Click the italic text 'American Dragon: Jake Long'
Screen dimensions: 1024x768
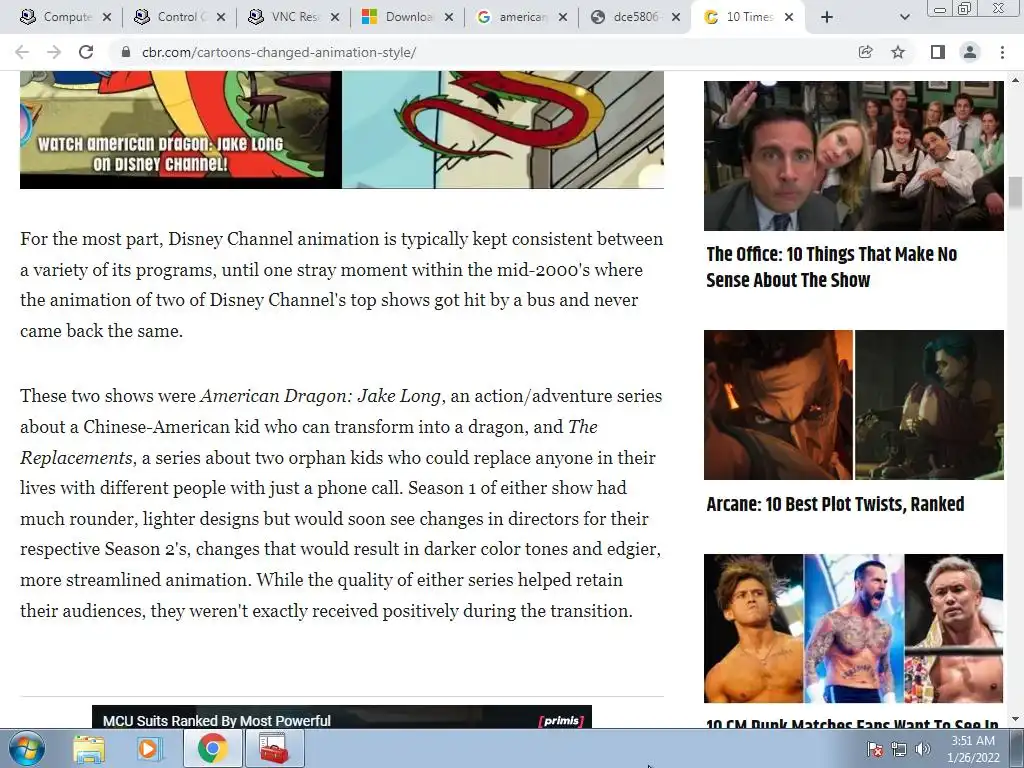click(320, 396)
